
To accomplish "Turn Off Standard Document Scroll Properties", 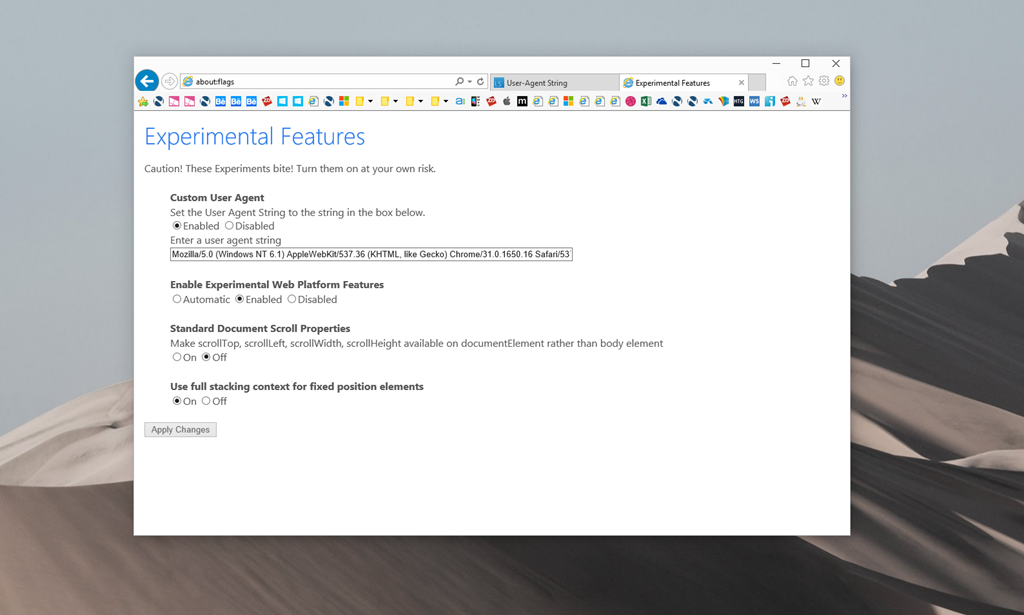I will 206,357.
